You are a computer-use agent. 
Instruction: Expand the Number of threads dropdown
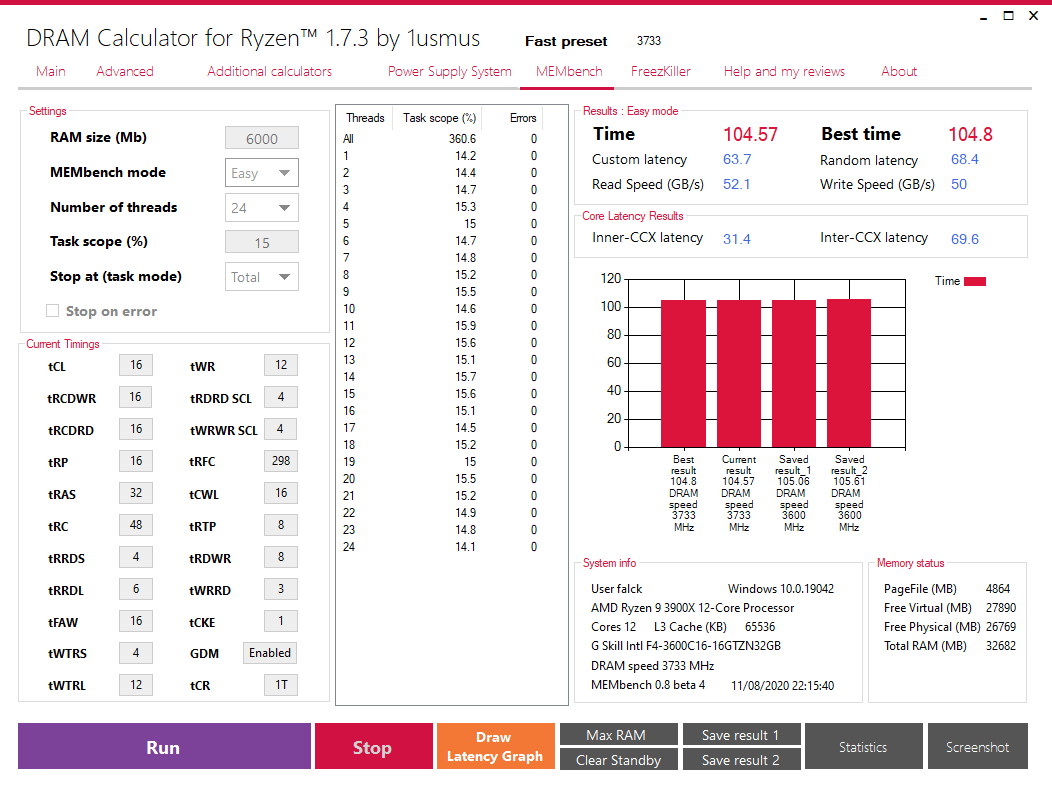click(x=262, y=208)
